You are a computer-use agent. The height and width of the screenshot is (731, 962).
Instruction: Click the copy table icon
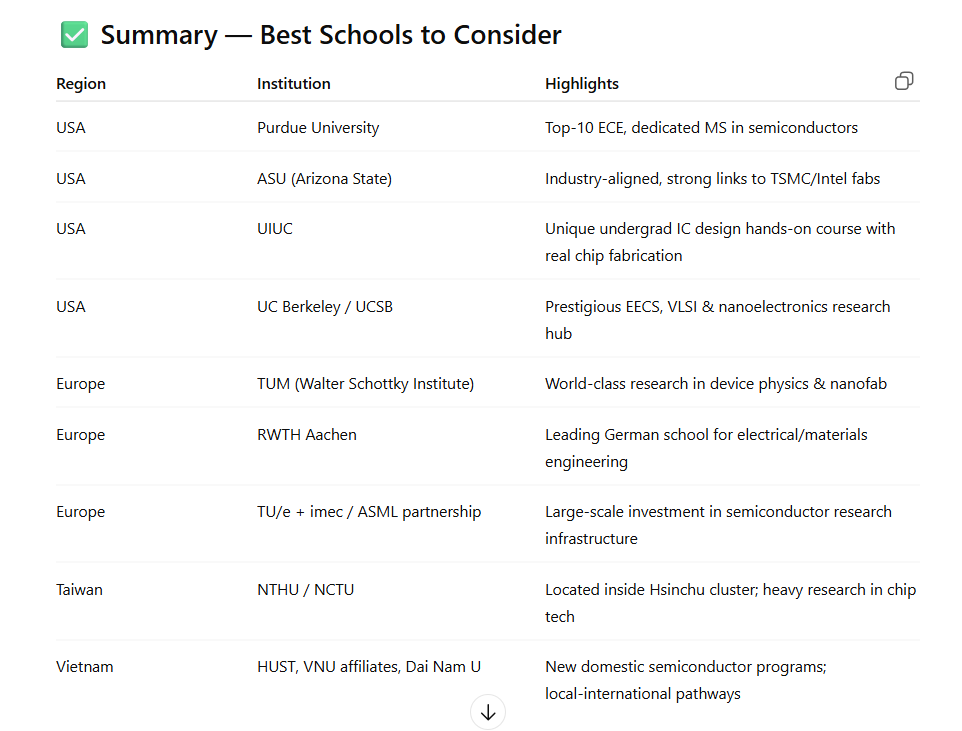904,82
